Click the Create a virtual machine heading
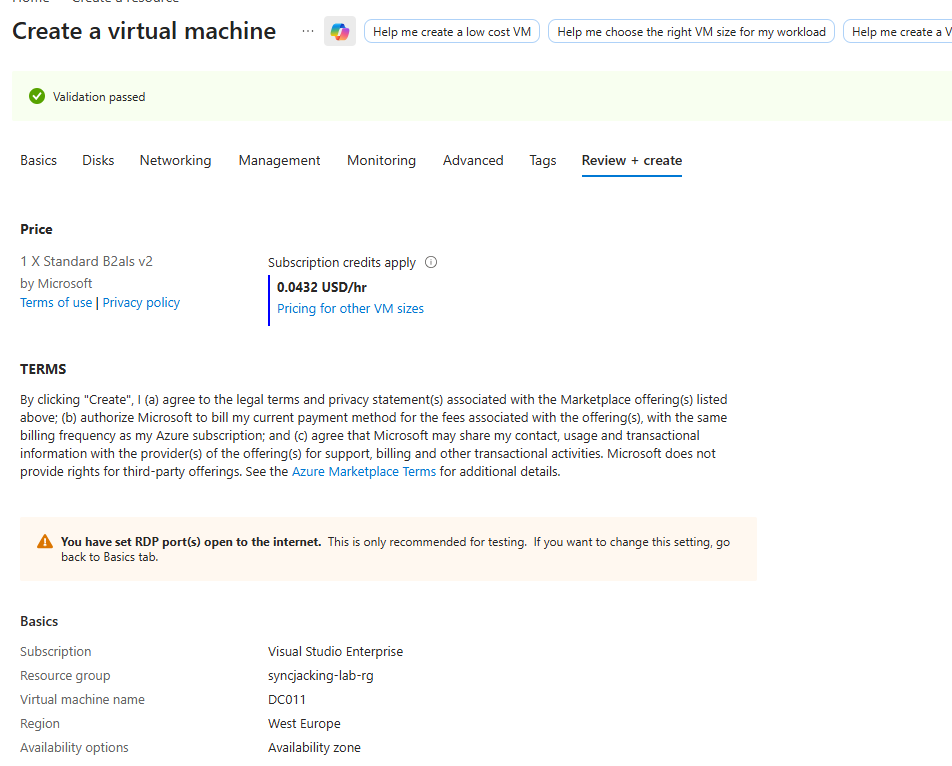The width and height of the screenshot is (952, 766). click(144, 31)
